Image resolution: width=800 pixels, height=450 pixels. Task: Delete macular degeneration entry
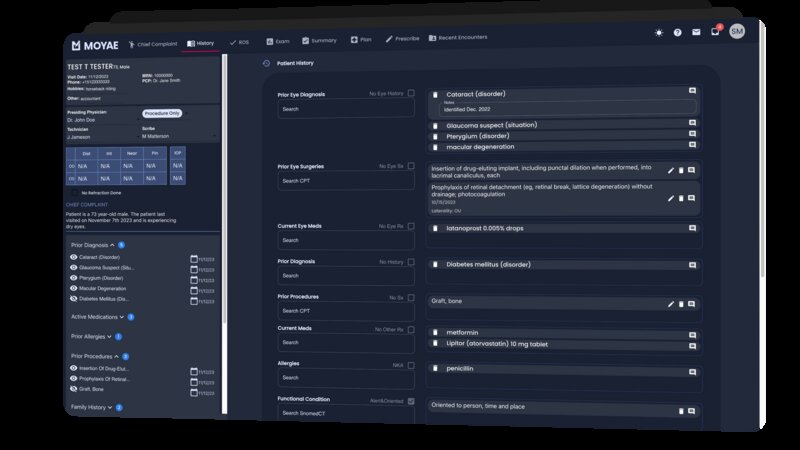click(435, 147)
